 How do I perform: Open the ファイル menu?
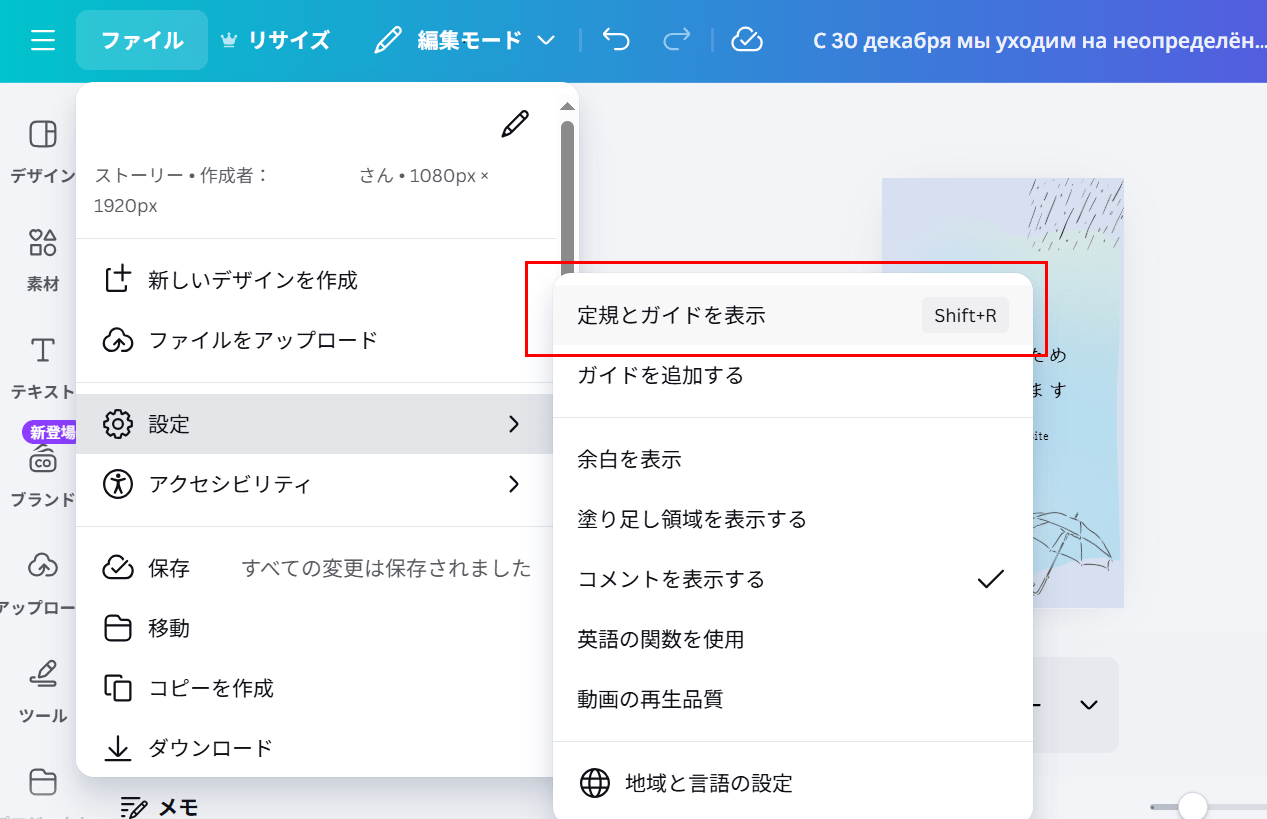click(x=142, y=40)
